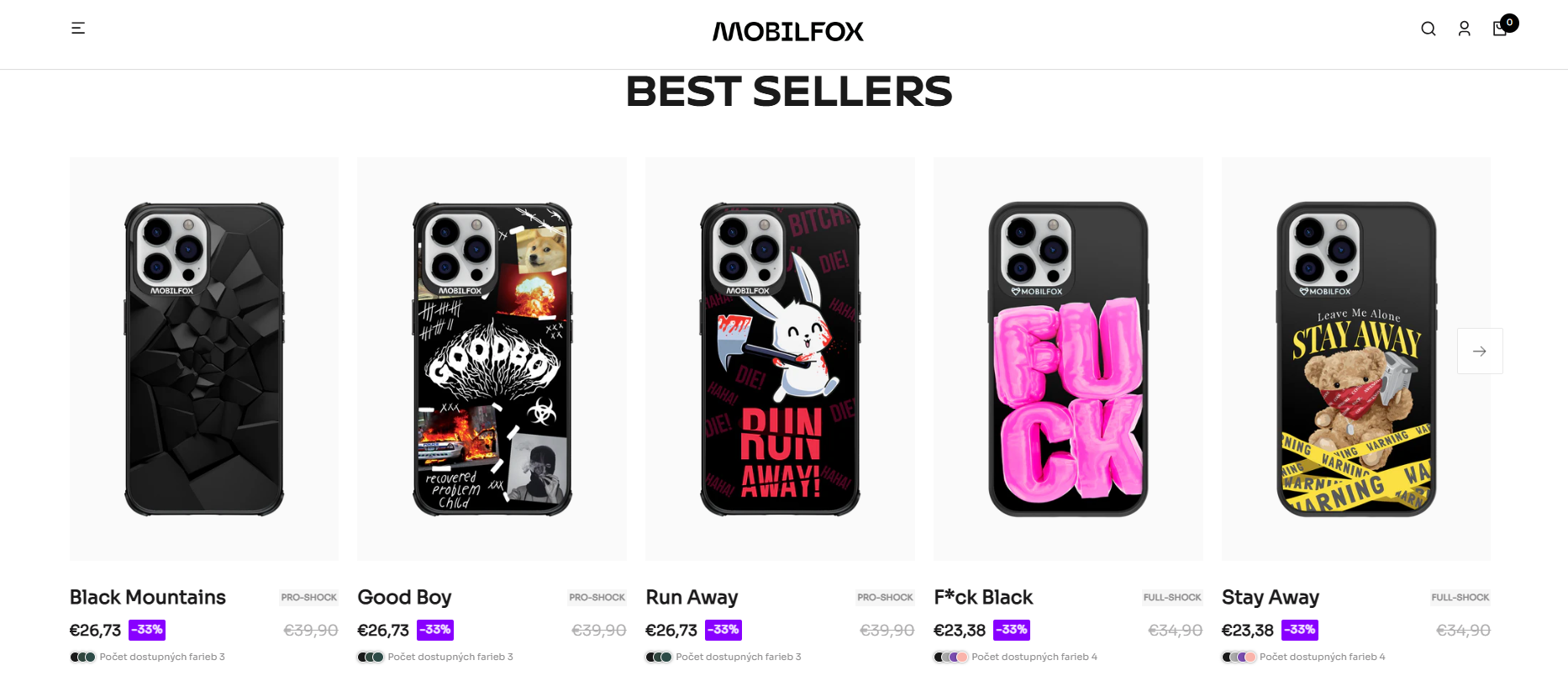Screen dimensions: 1568x676
Task: Select color swatches under Black Mountains
Action: [x=82, y=657]
